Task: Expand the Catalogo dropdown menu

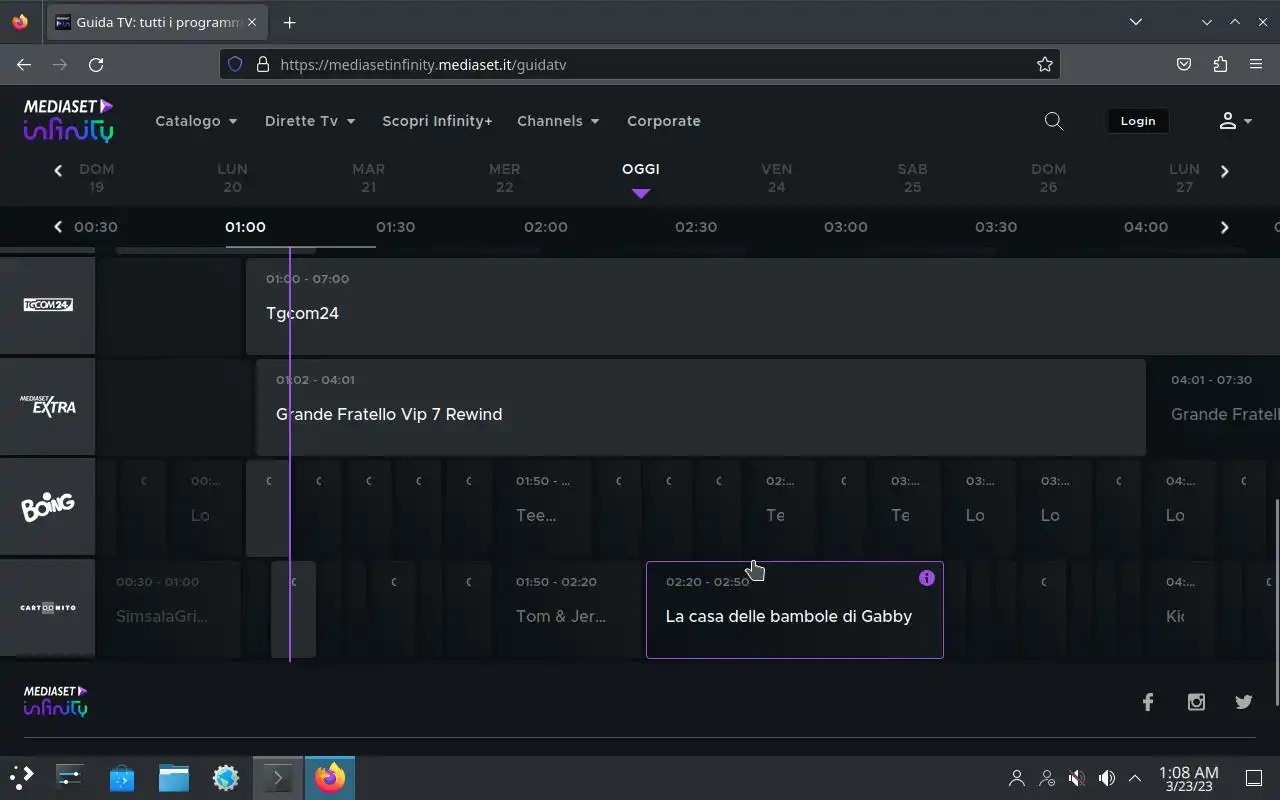Action: point(196,121)
